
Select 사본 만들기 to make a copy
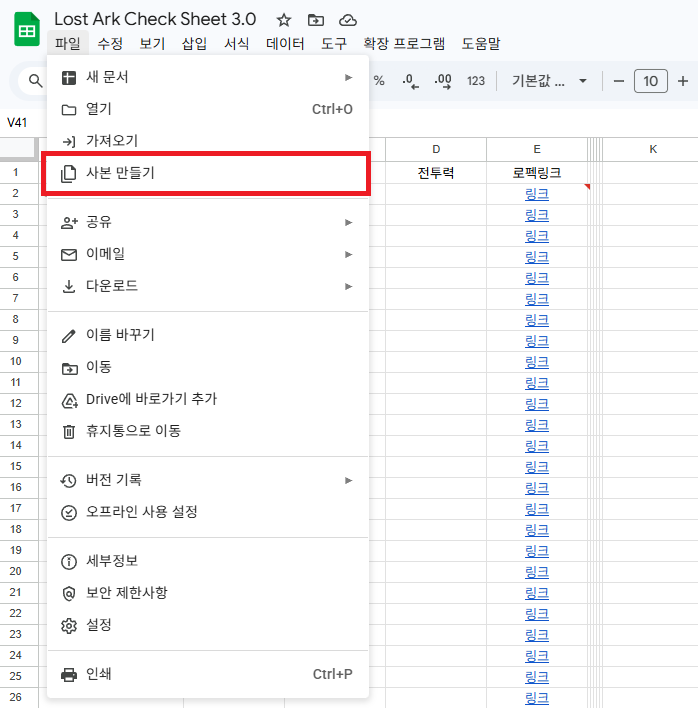pyautogui.click(x=208, y=173)
